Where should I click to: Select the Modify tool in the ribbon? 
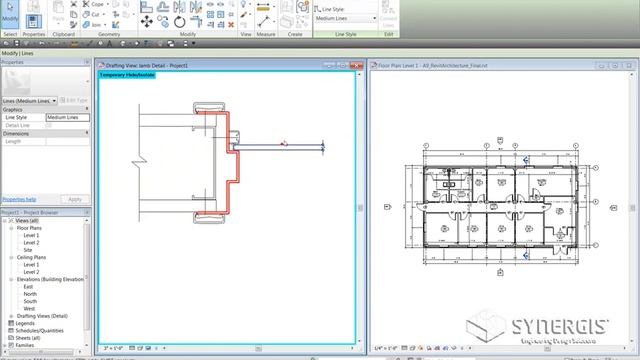coord(10,13)
